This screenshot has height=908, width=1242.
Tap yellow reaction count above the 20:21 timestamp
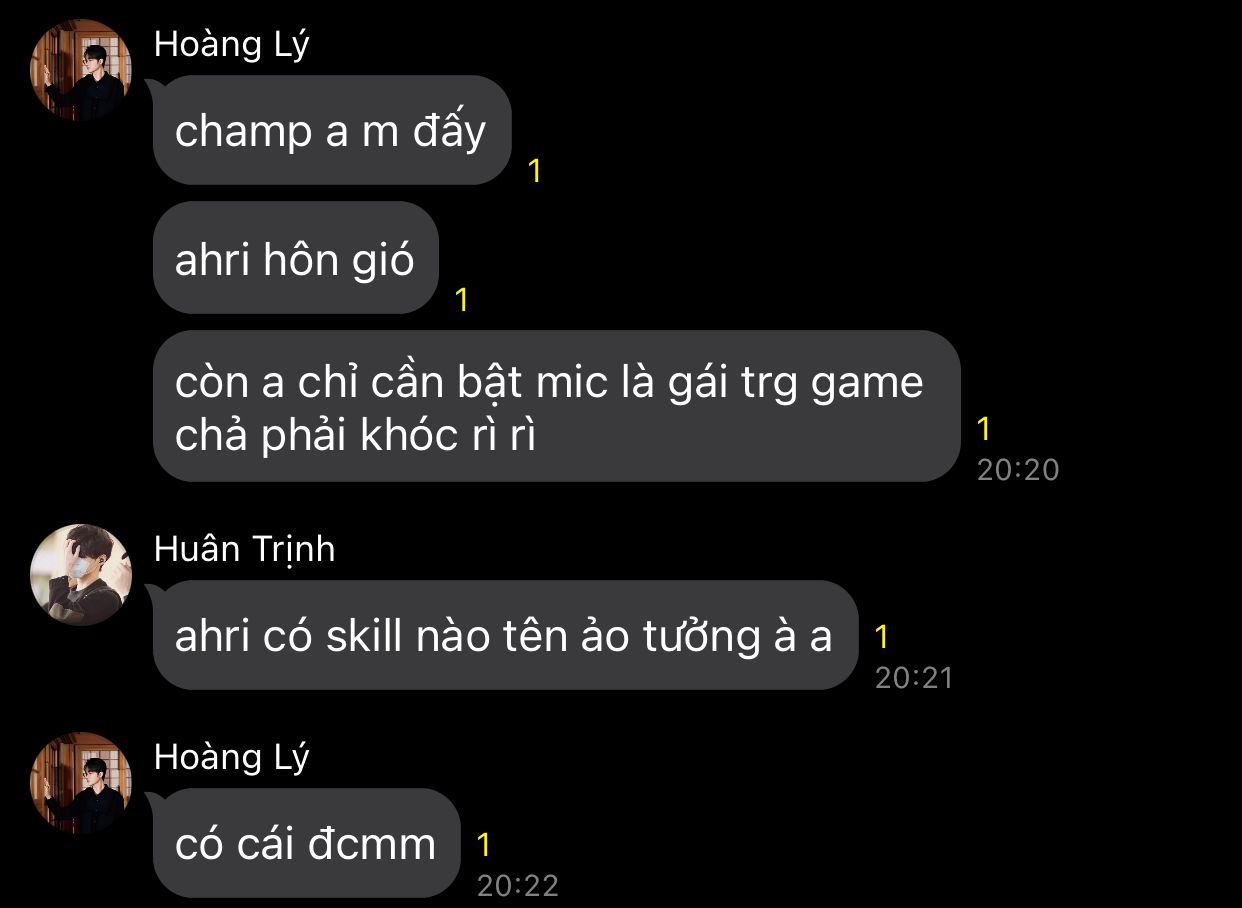882,636
